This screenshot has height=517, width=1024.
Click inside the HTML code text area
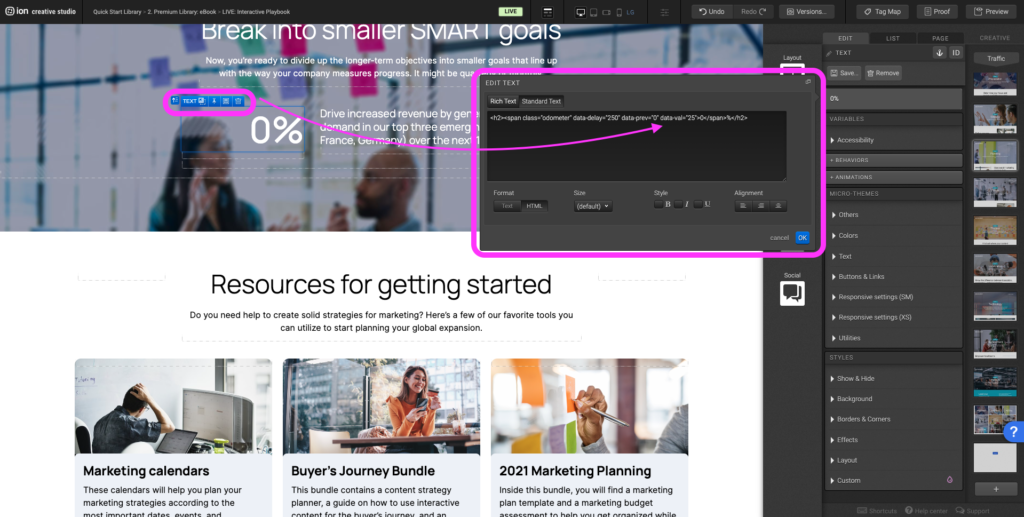tap(636, 146)
